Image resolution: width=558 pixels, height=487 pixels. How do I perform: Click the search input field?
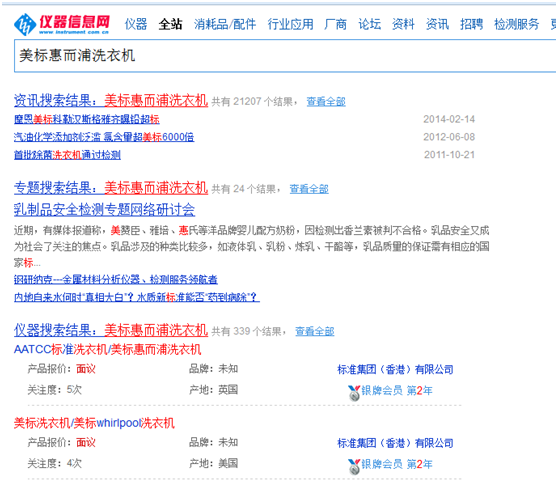point(285,56)
